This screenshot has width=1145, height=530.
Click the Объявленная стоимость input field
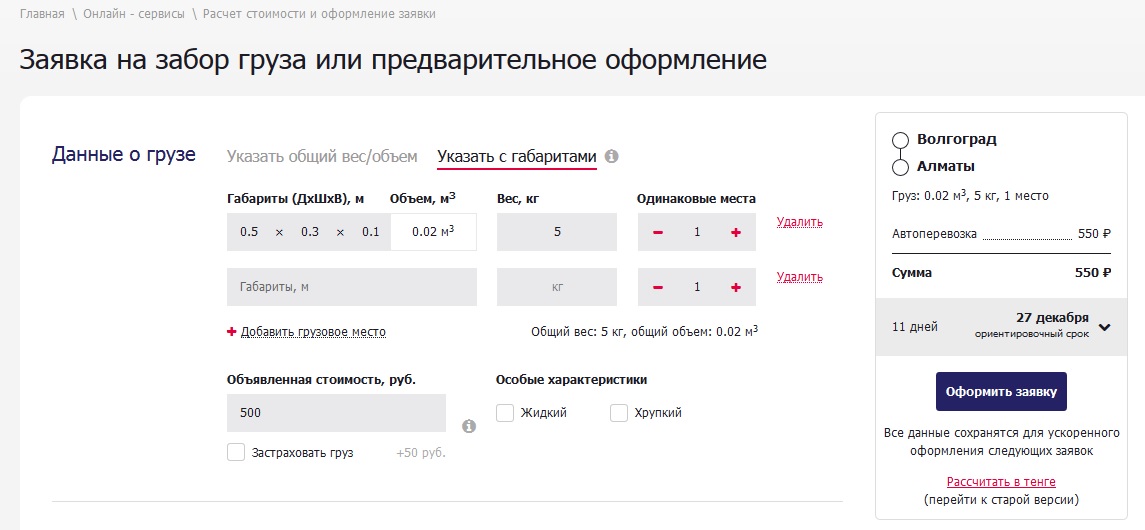[x=336, y=413]
